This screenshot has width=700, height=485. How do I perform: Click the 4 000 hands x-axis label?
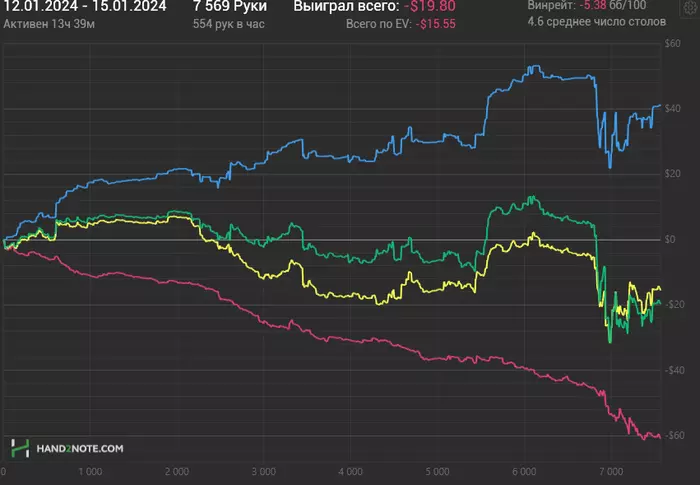[350, 472]
